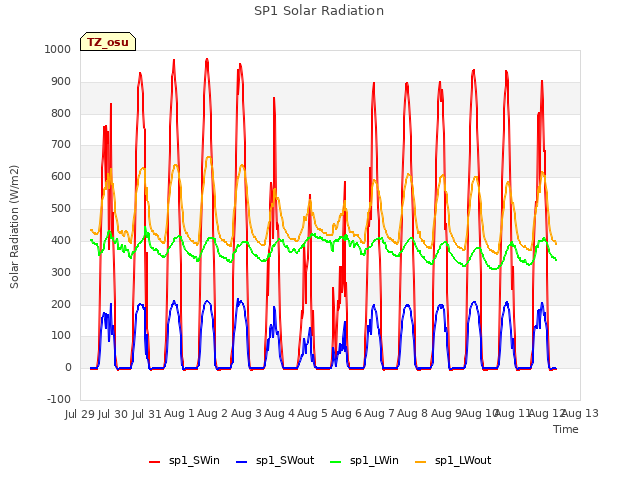Click the Aug 7 x-axis date label
The height and width of the screenshot is (480, 640).
pyautogui.click(x=379, y=413)
